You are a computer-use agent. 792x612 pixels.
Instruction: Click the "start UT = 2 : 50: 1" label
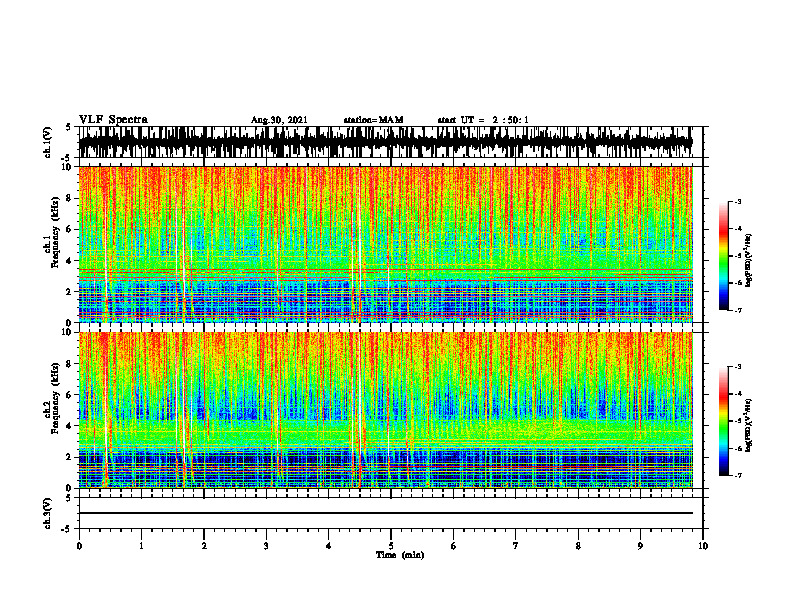(483, 120)
